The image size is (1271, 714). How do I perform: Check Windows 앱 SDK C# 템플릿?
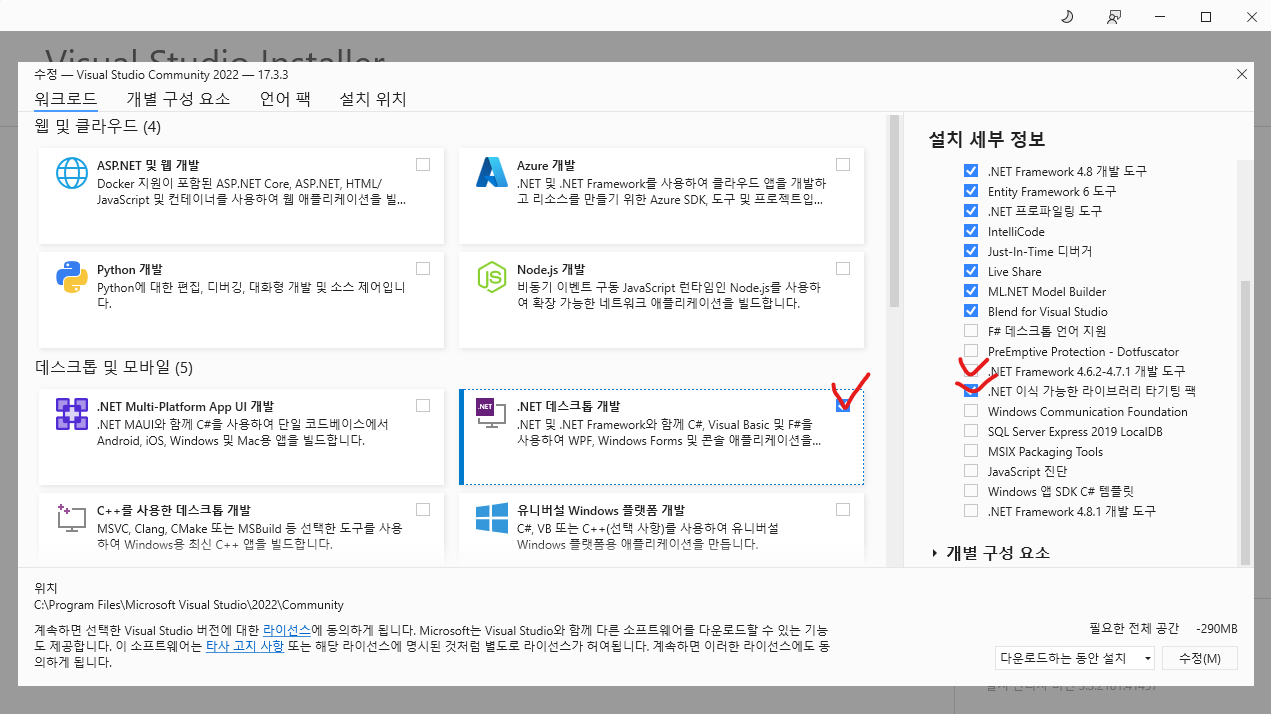click(970, 491)
